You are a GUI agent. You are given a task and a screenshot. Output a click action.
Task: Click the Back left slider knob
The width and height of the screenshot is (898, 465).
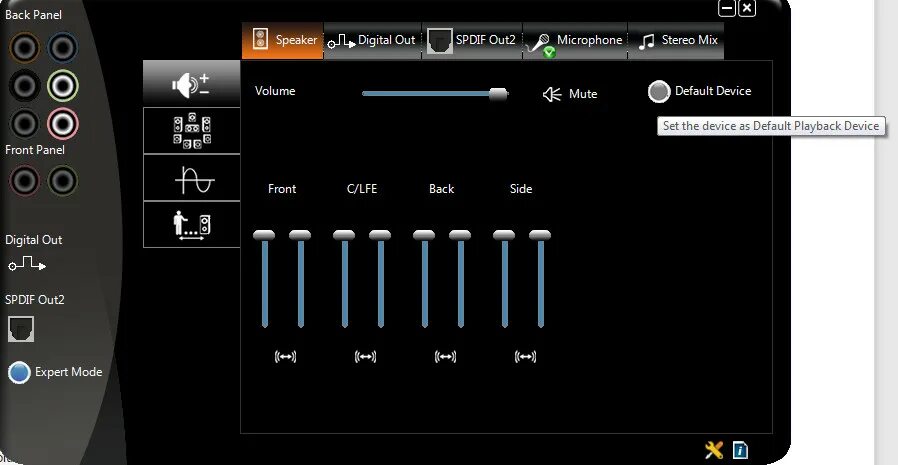point(424,235)
